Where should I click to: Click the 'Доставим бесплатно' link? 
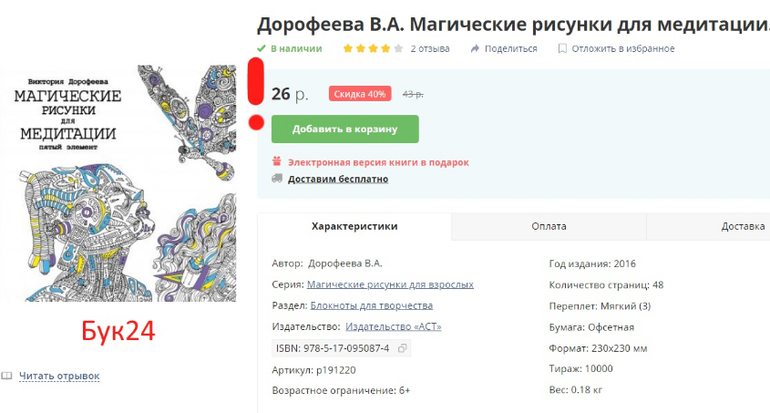(x=338, y=179)
